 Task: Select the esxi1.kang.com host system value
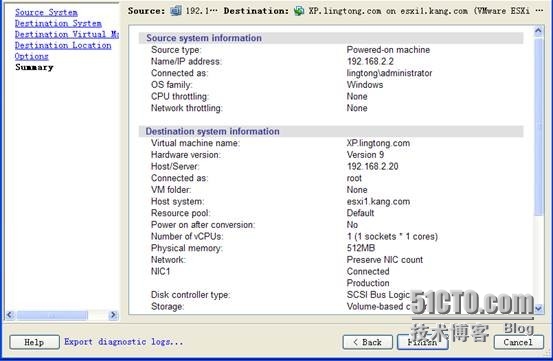pyautogui.click(x=378, y=202)
